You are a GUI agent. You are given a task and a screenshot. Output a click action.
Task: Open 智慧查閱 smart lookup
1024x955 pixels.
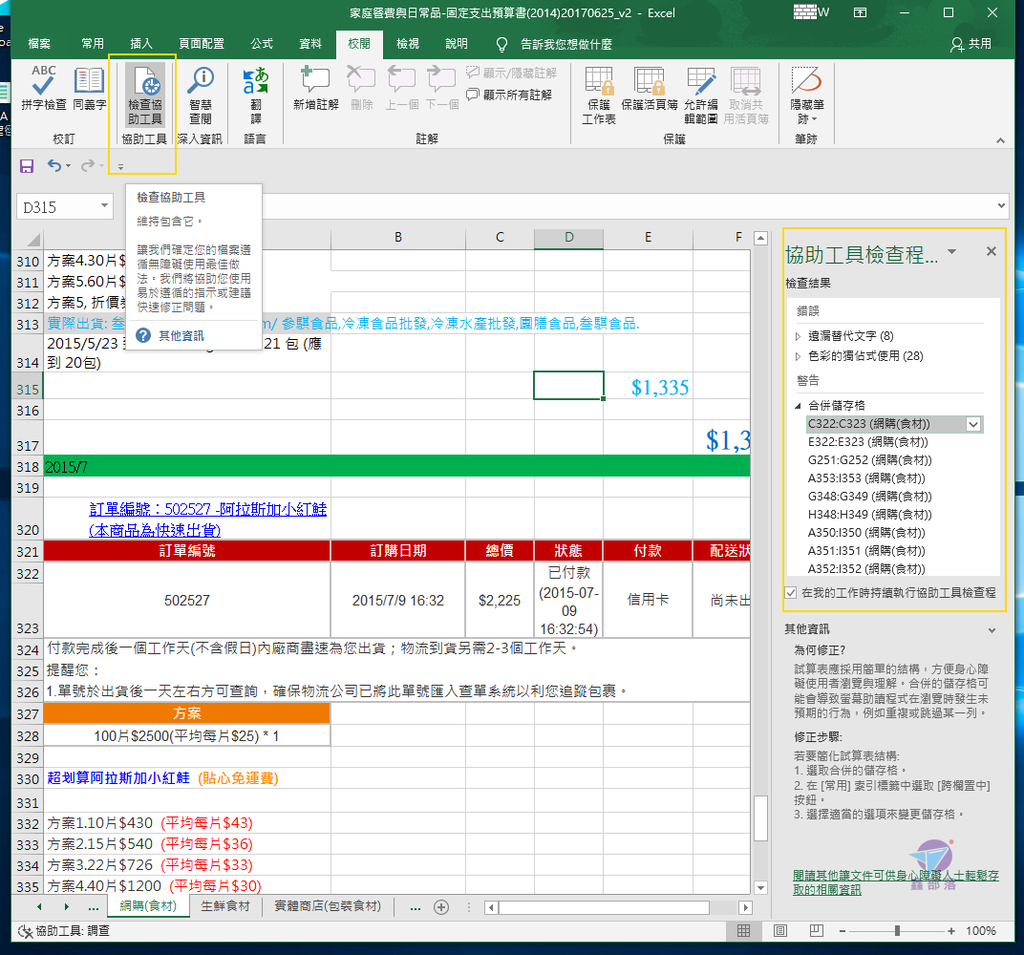200,95
